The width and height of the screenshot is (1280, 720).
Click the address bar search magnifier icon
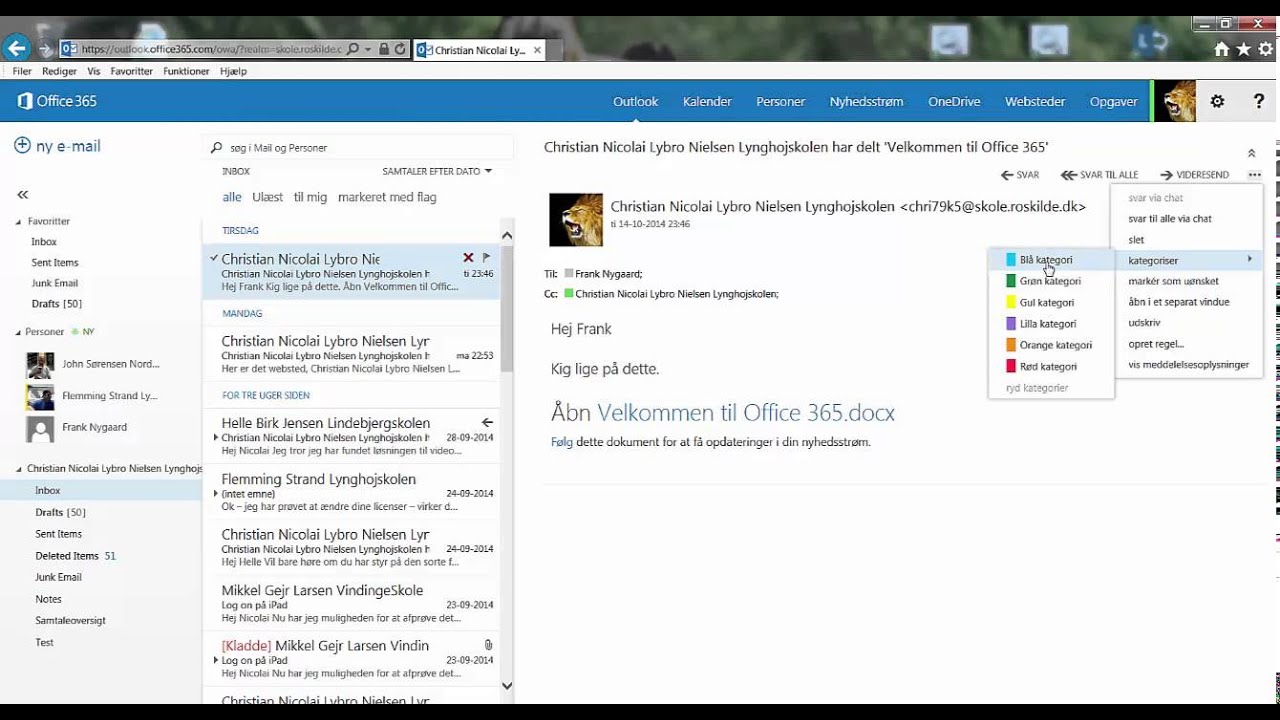coord(353,49)
